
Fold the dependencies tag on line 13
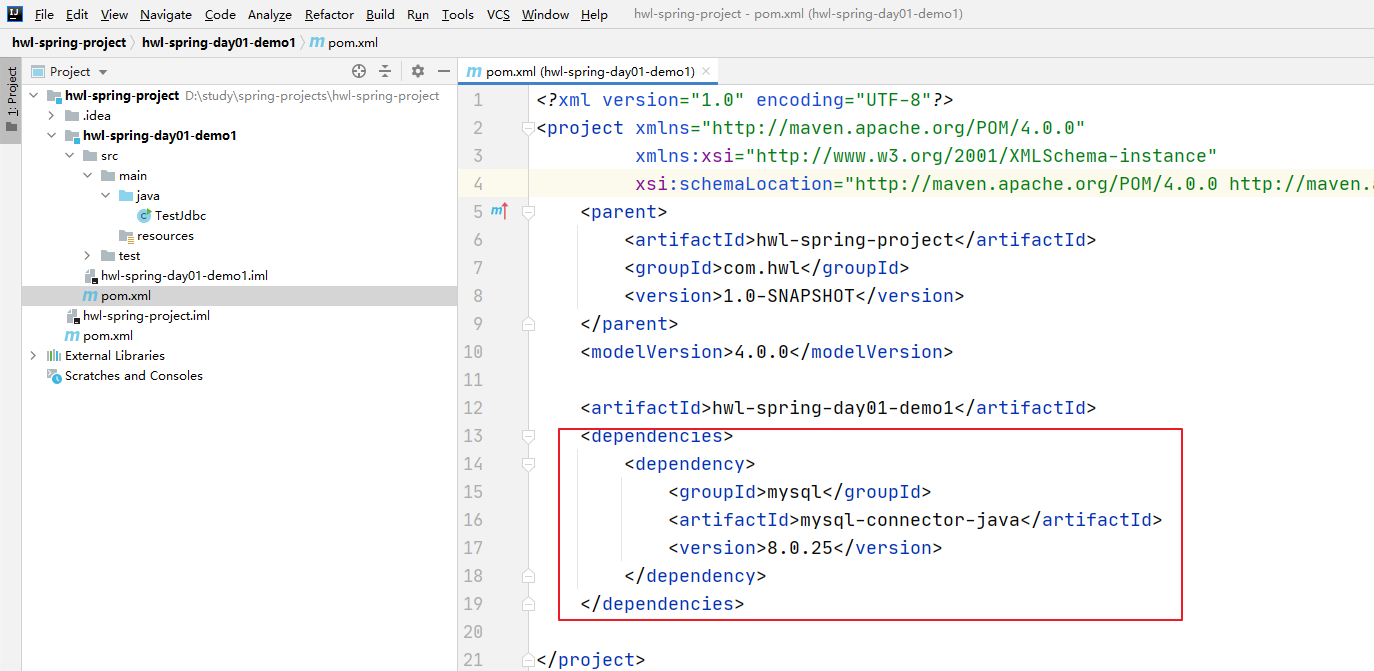[528, 436]
